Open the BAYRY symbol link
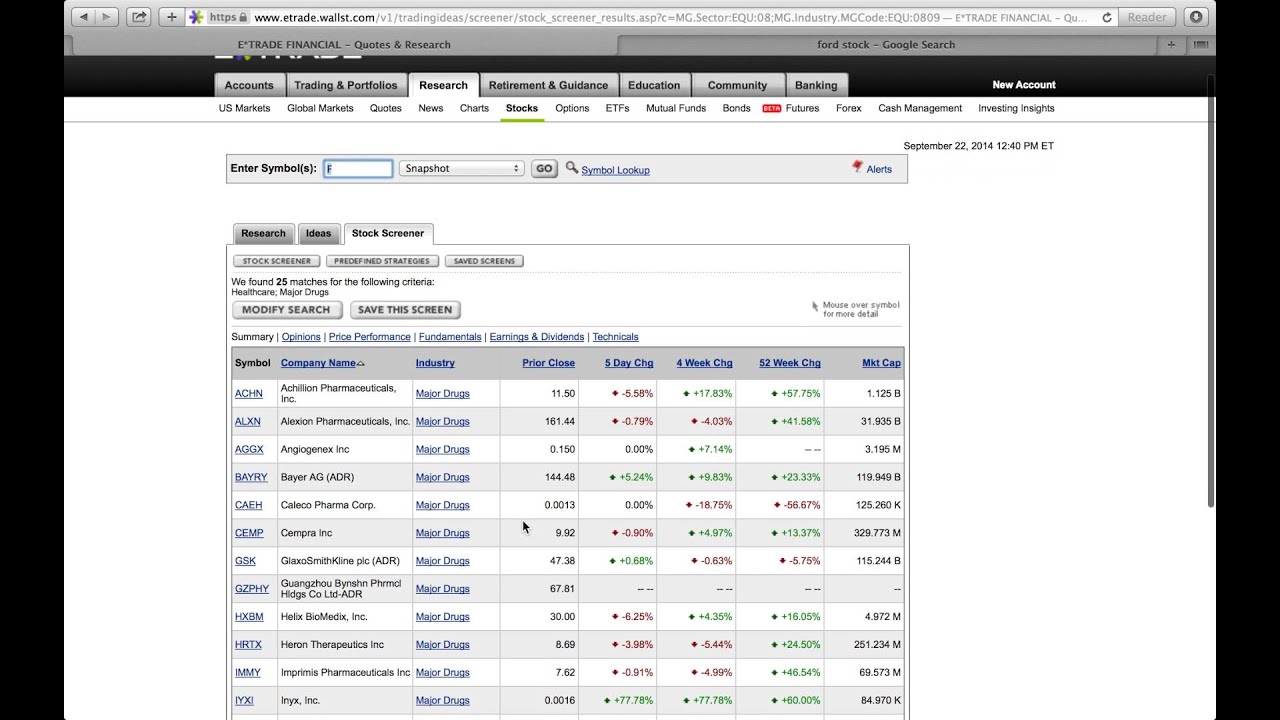1280x720 pixels. (251, 477)
